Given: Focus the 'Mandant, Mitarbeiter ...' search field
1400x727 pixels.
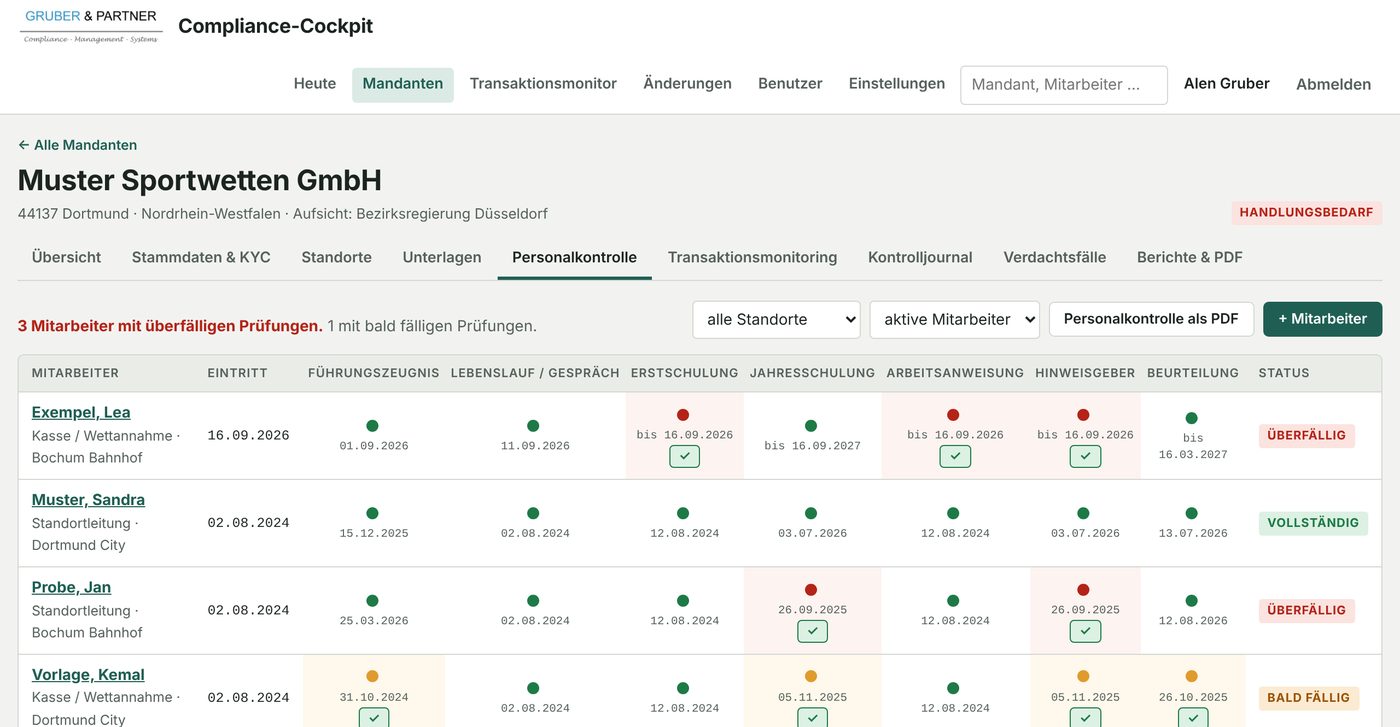Looking at the screenshot, I should 1064,85.
